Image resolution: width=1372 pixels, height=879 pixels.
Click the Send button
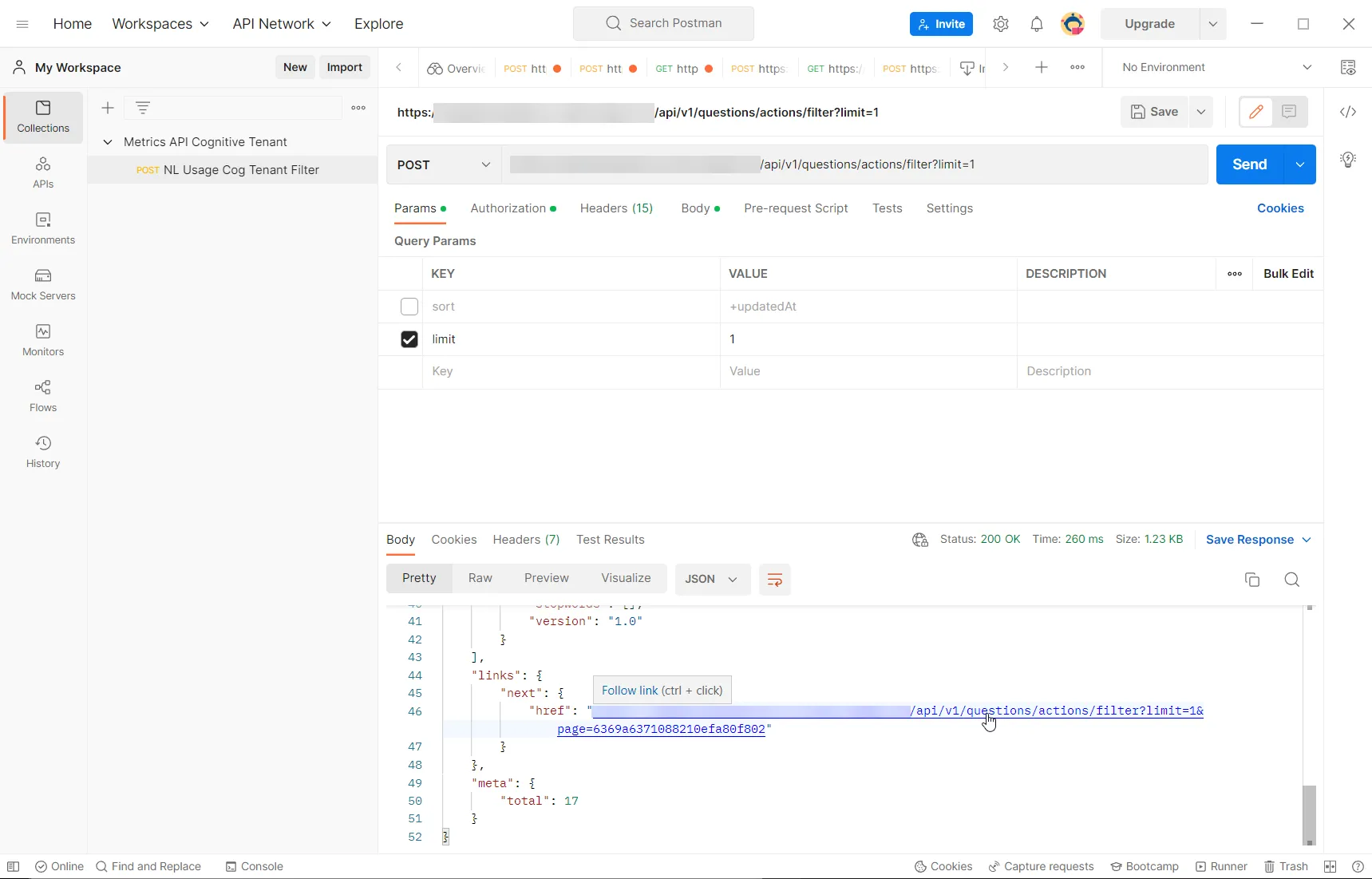coord(1249,164)
